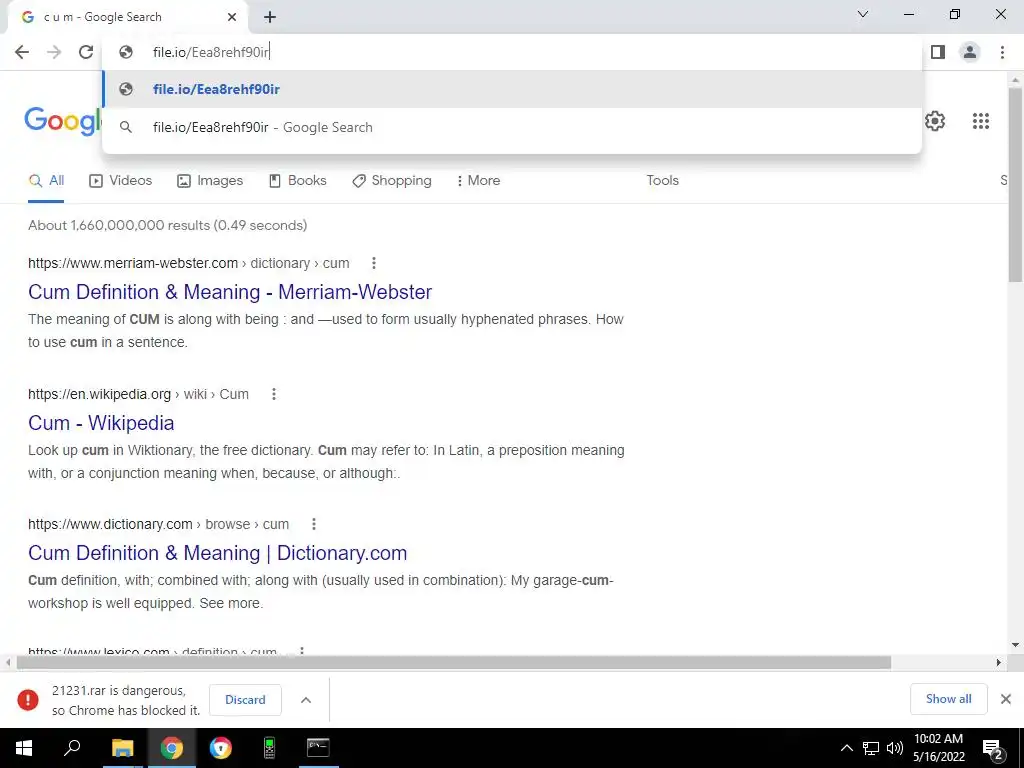Choose the 'file.io/Eea8rehf90ir - Google Search' suggestion
The image size is (1024, 768).
click(512, 127)
